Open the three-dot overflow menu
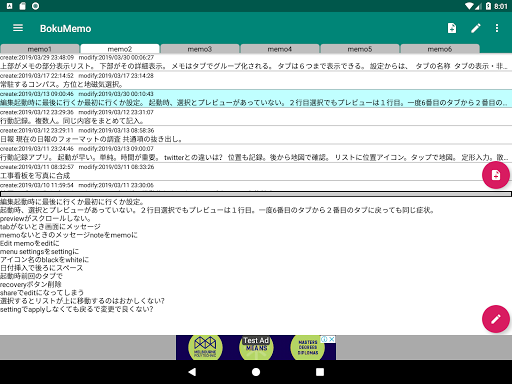 click(x=497, y=28)
